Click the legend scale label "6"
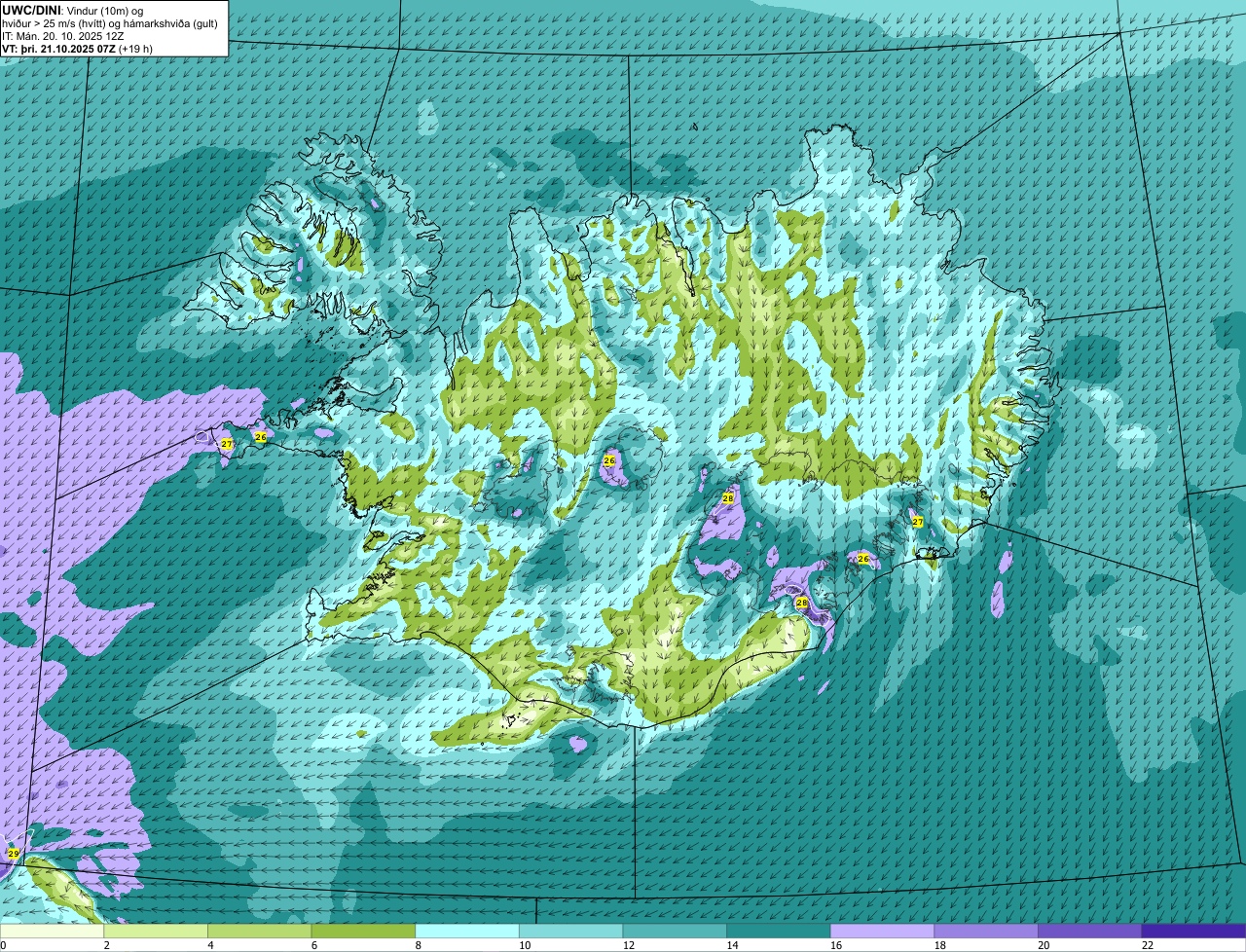The image size is (1246, 952). tap(313, 945)
